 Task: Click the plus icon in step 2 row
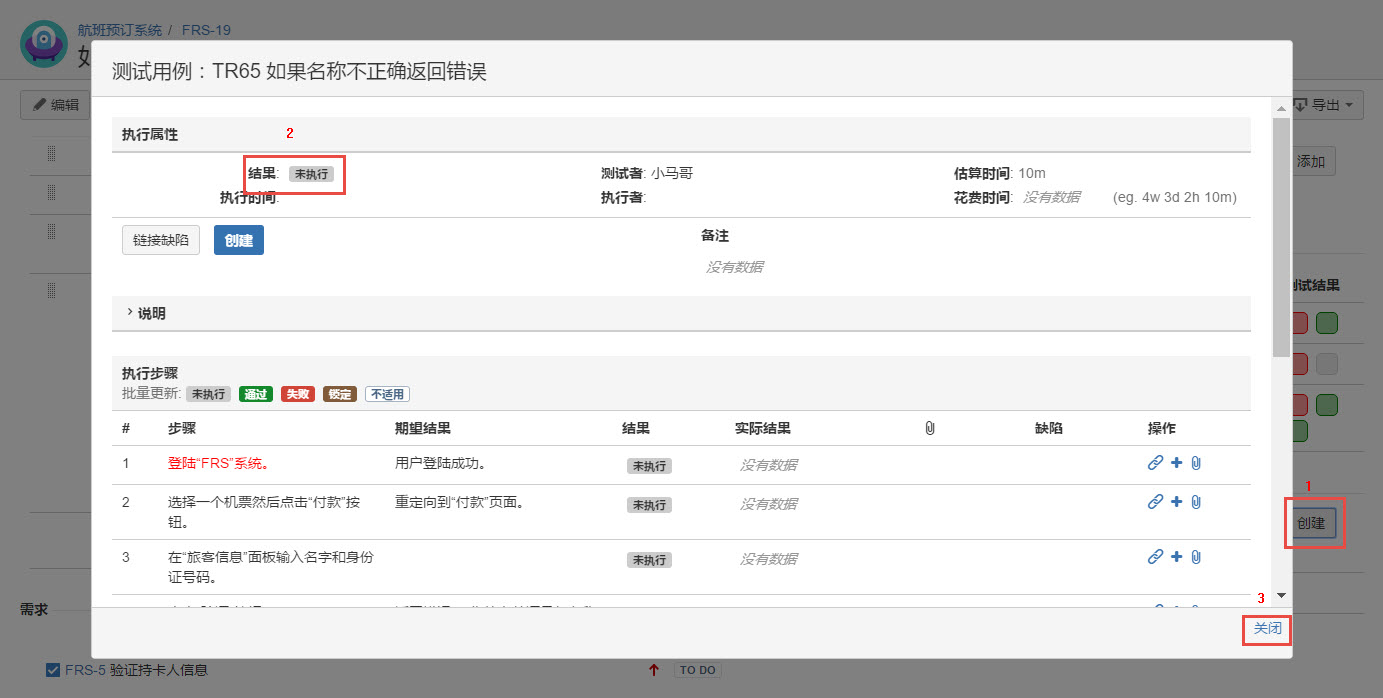tap(1176, 502)
